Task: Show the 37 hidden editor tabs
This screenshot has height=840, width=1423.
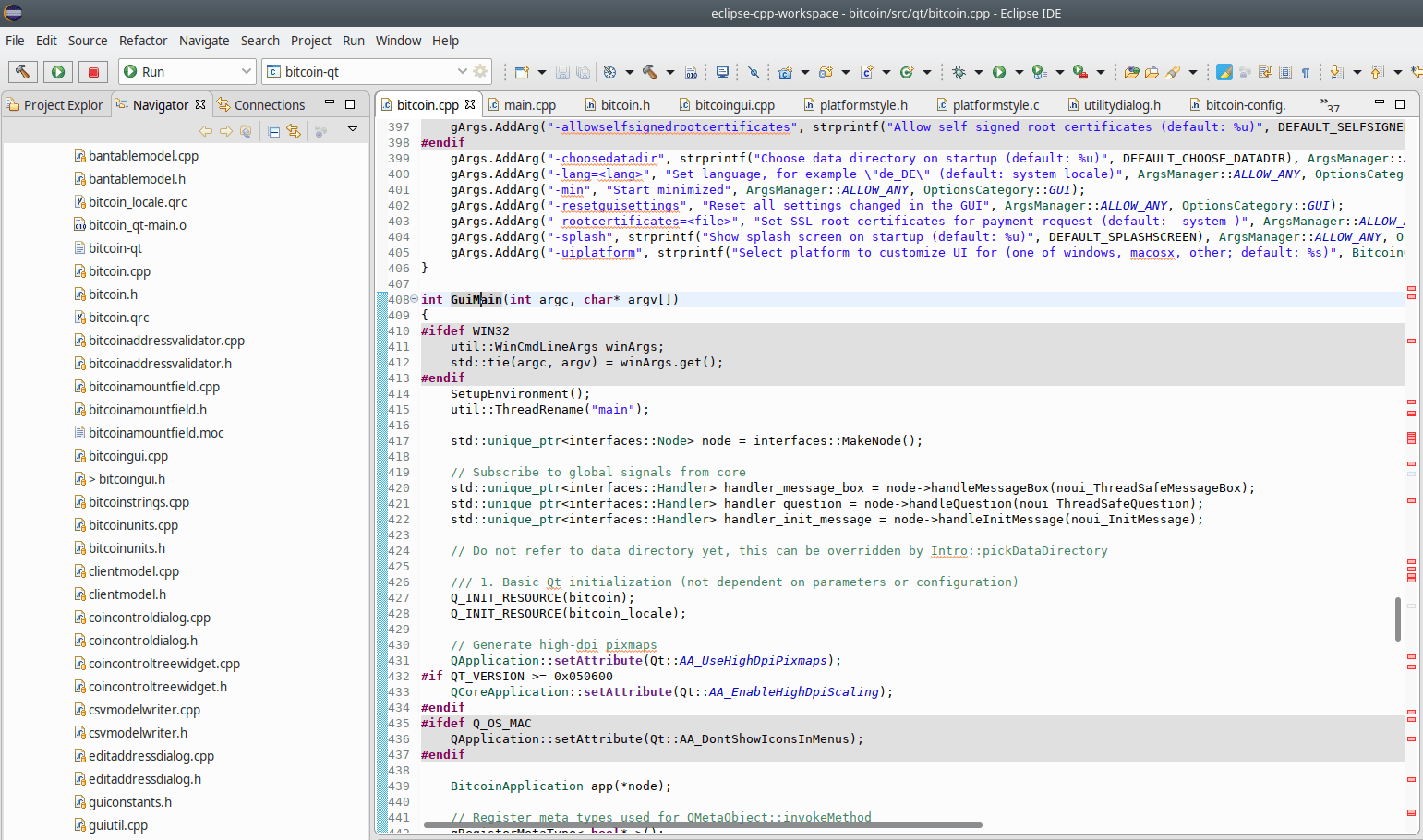Action: [1330, 104]
